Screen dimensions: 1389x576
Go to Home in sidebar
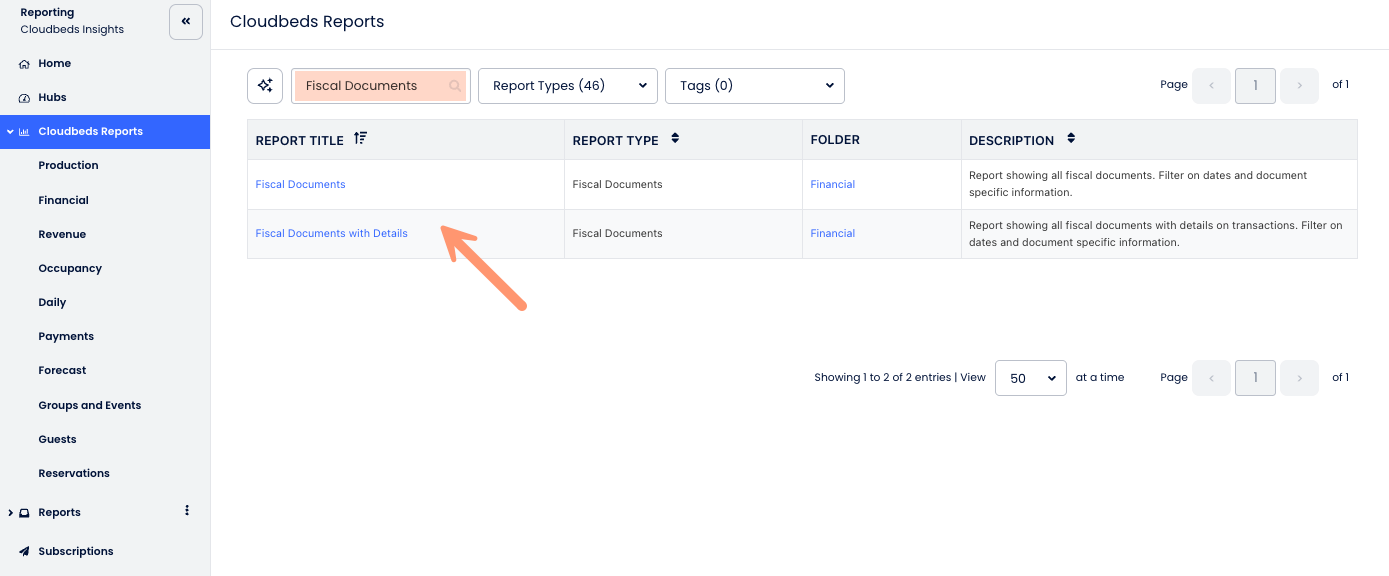(54, 63)
